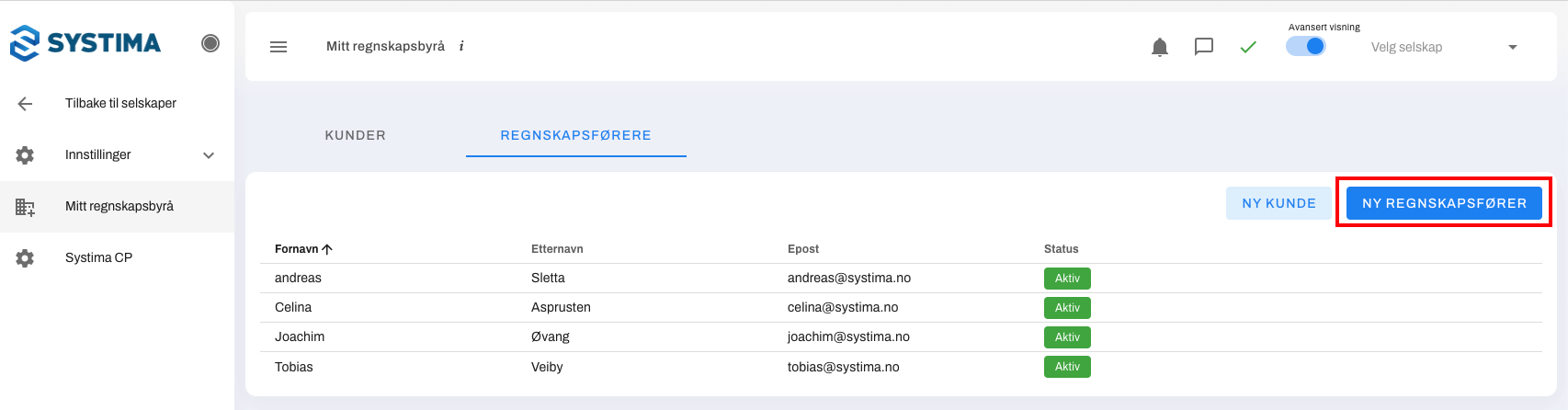Click the Mitt regnskapsbyrå building icon
The height and width of the screenshot is (410, 1568).
pyautogui.click(x=25, y=207)
